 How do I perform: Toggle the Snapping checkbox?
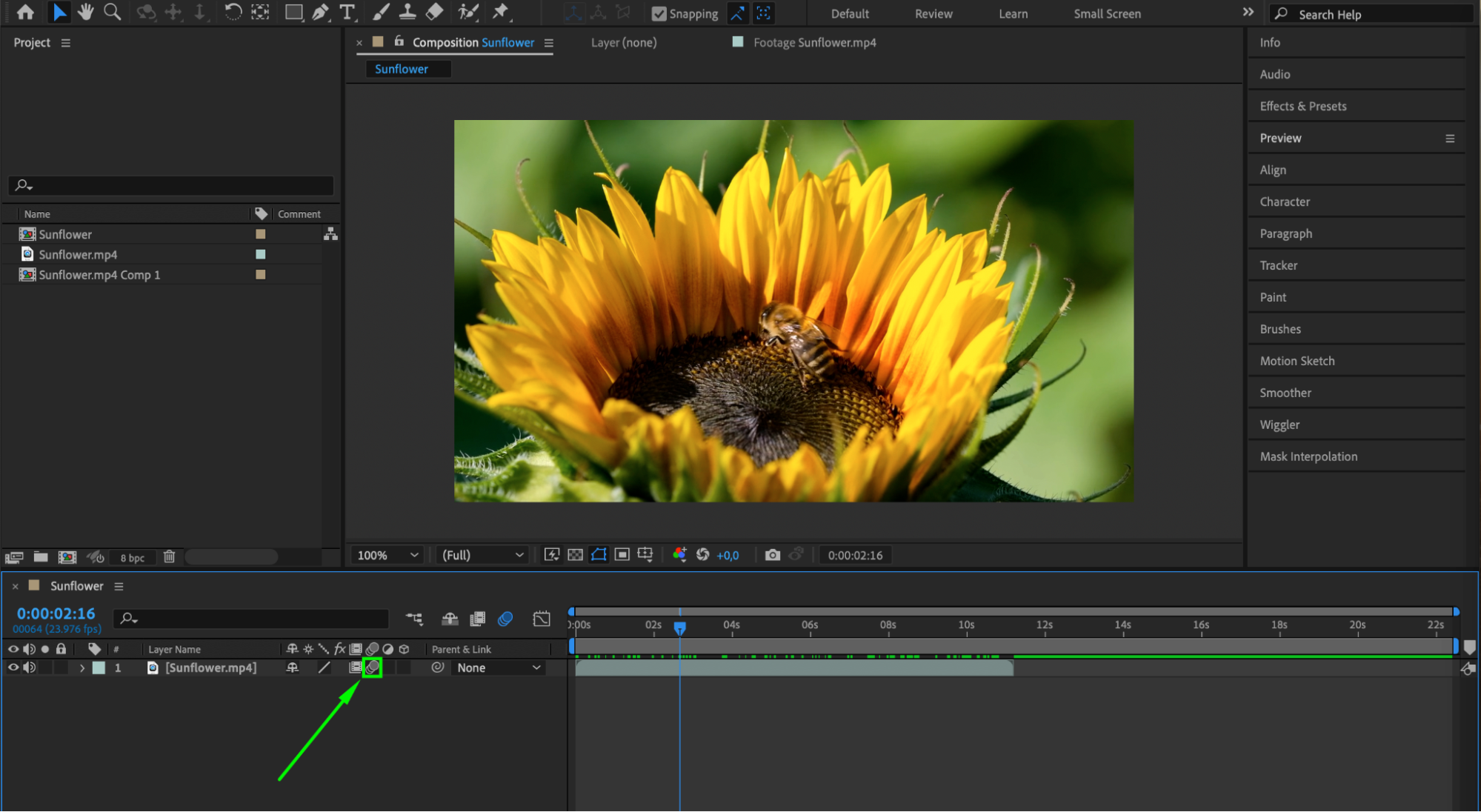point(659,13)
